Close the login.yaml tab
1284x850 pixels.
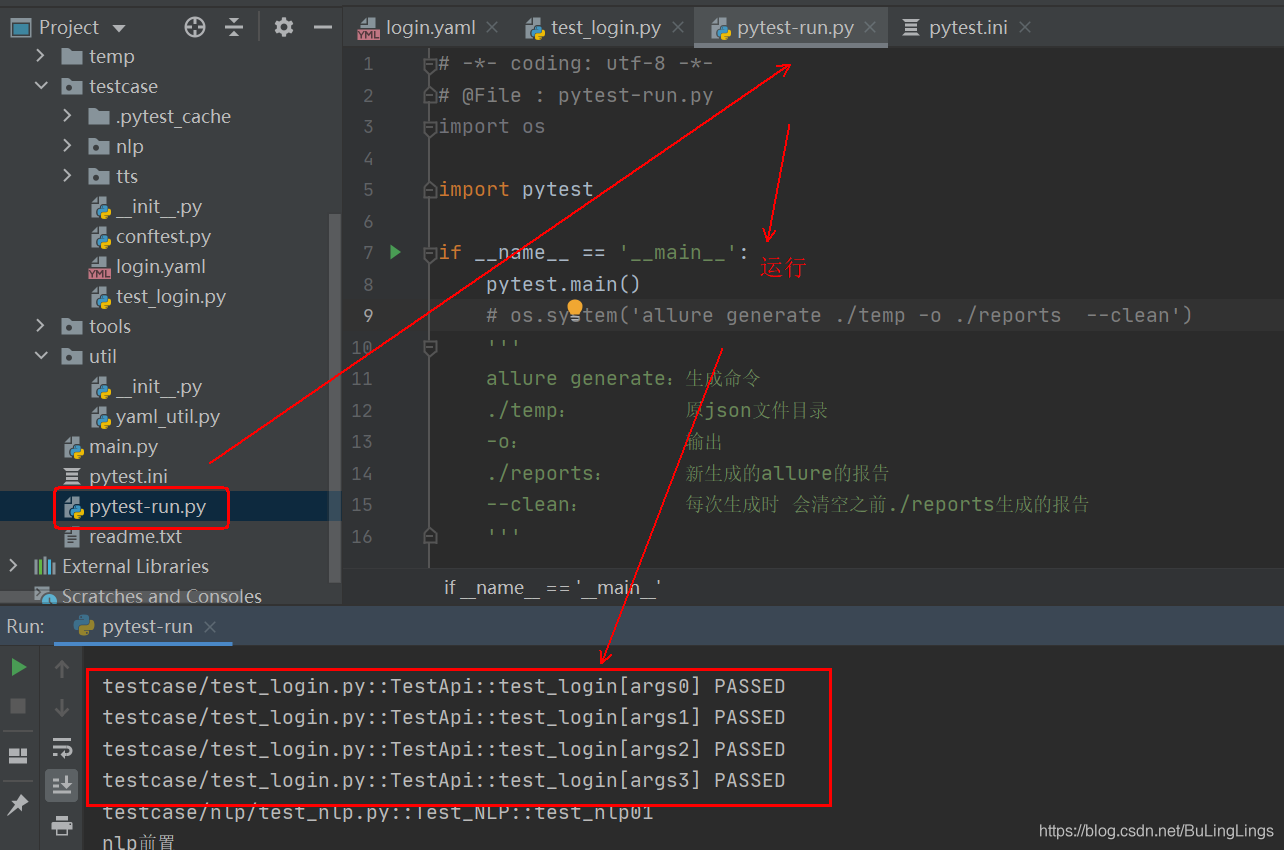click(492, 27)
